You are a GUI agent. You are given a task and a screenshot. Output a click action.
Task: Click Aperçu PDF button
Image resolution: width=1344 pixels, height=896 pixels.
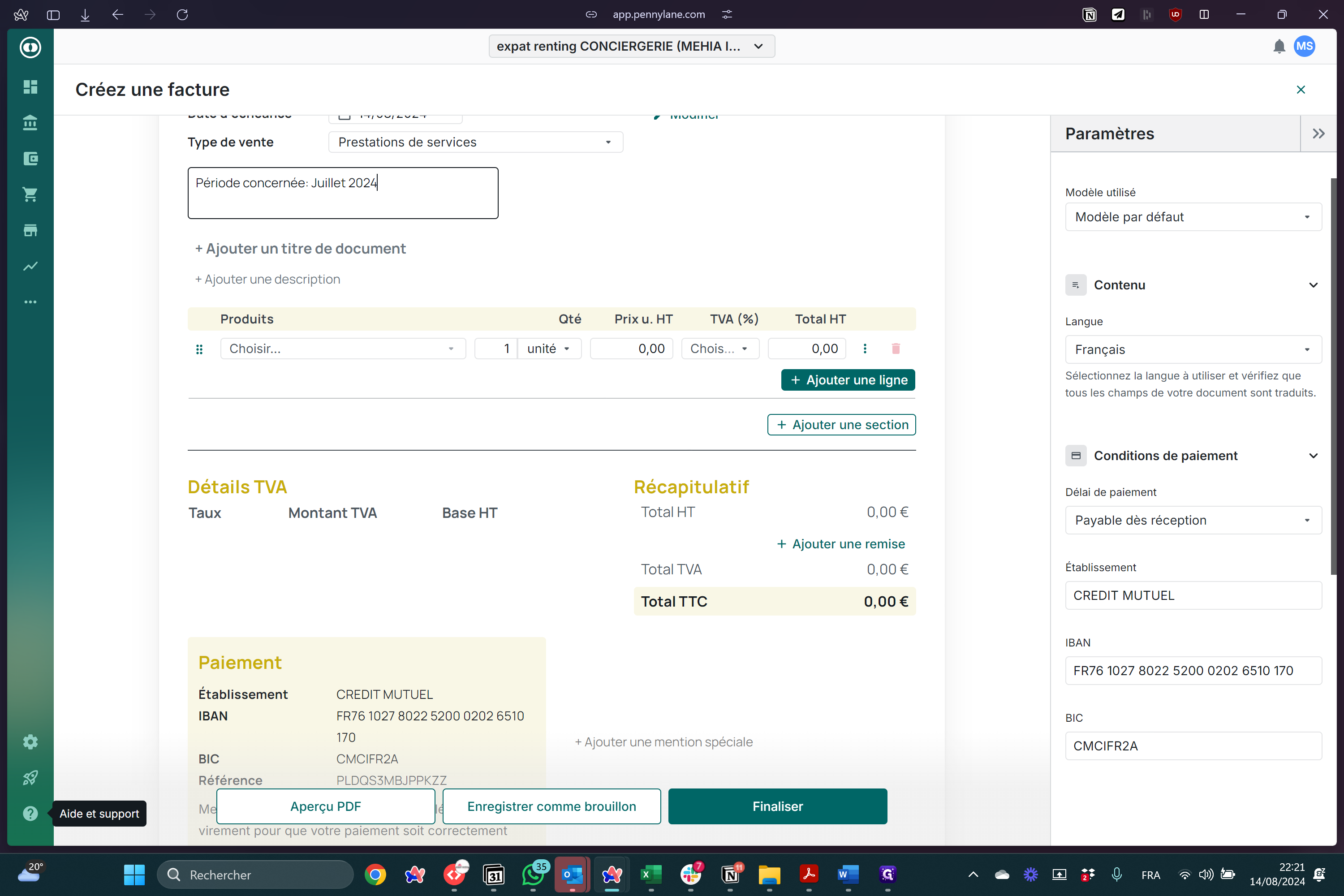(326, 806)
